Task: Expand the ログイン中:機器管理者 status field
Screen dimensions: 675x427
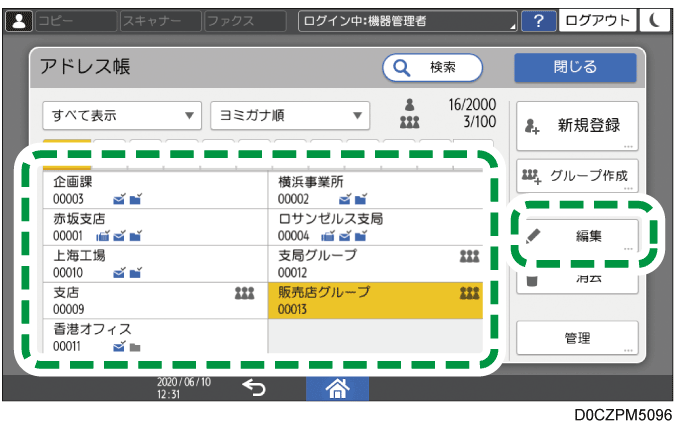Action: pos(408,21)
